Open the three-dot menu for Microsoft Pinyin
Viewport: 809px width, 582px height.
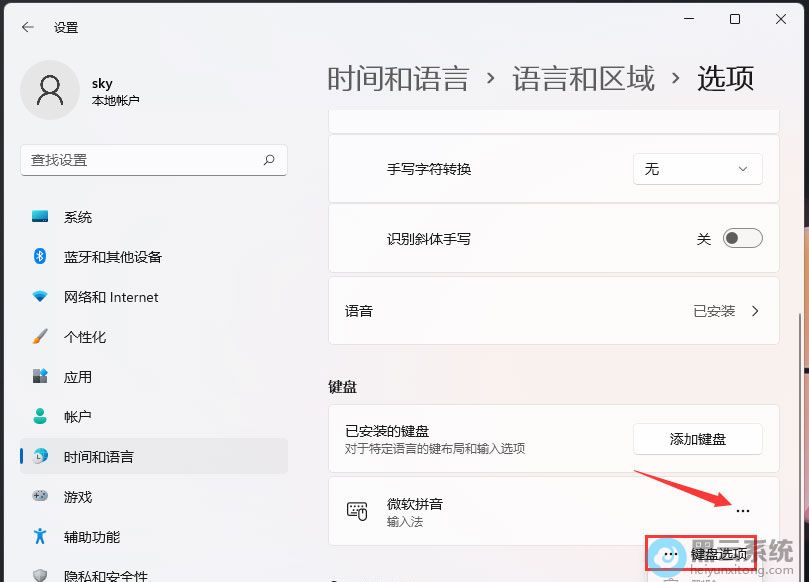point(742,511)
